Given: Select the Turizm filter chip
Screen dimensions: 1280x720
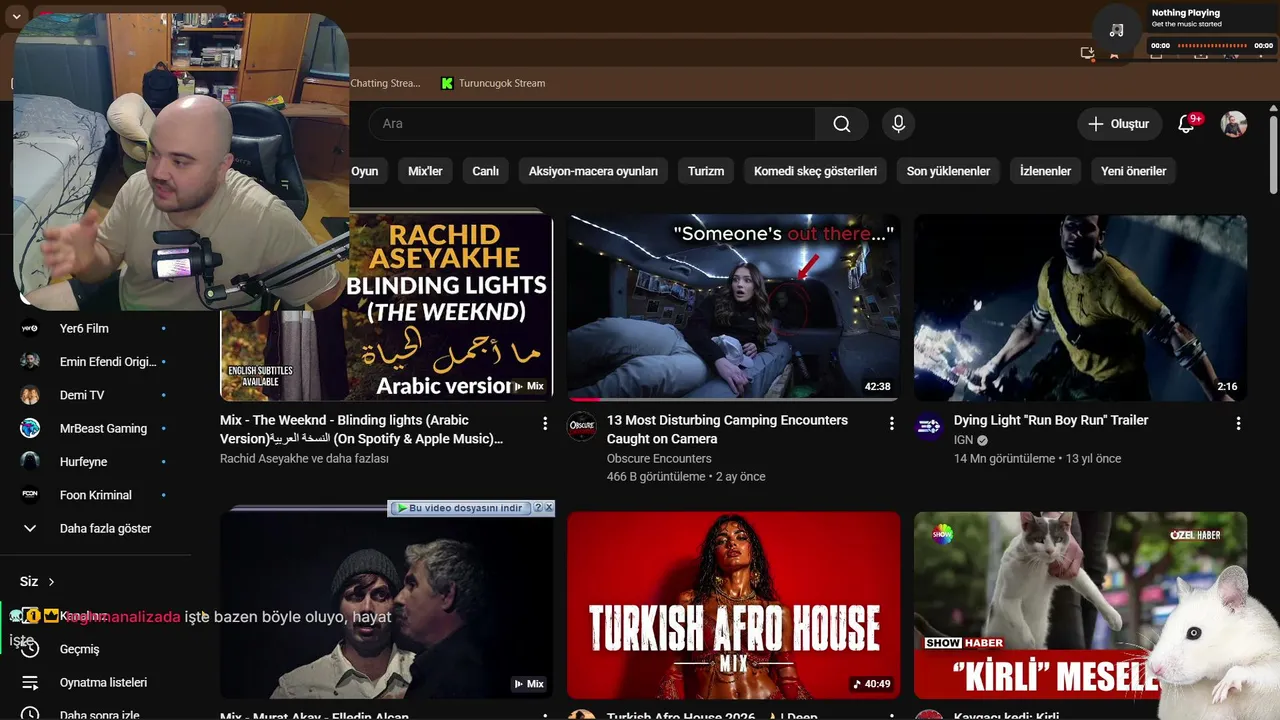Looking at the screenshot, I should tap(706, 171).
